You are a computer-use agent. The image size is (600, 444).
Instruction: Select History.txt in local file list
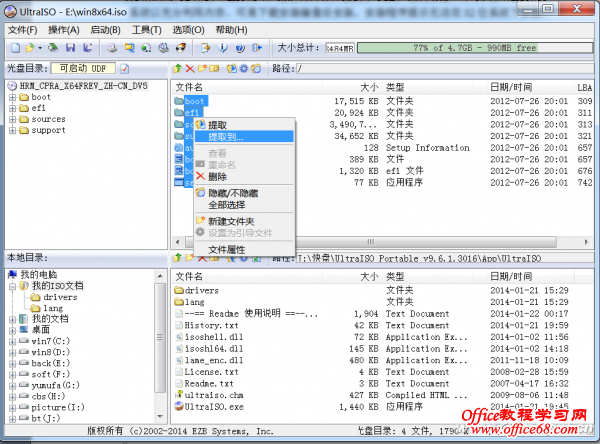211,325
